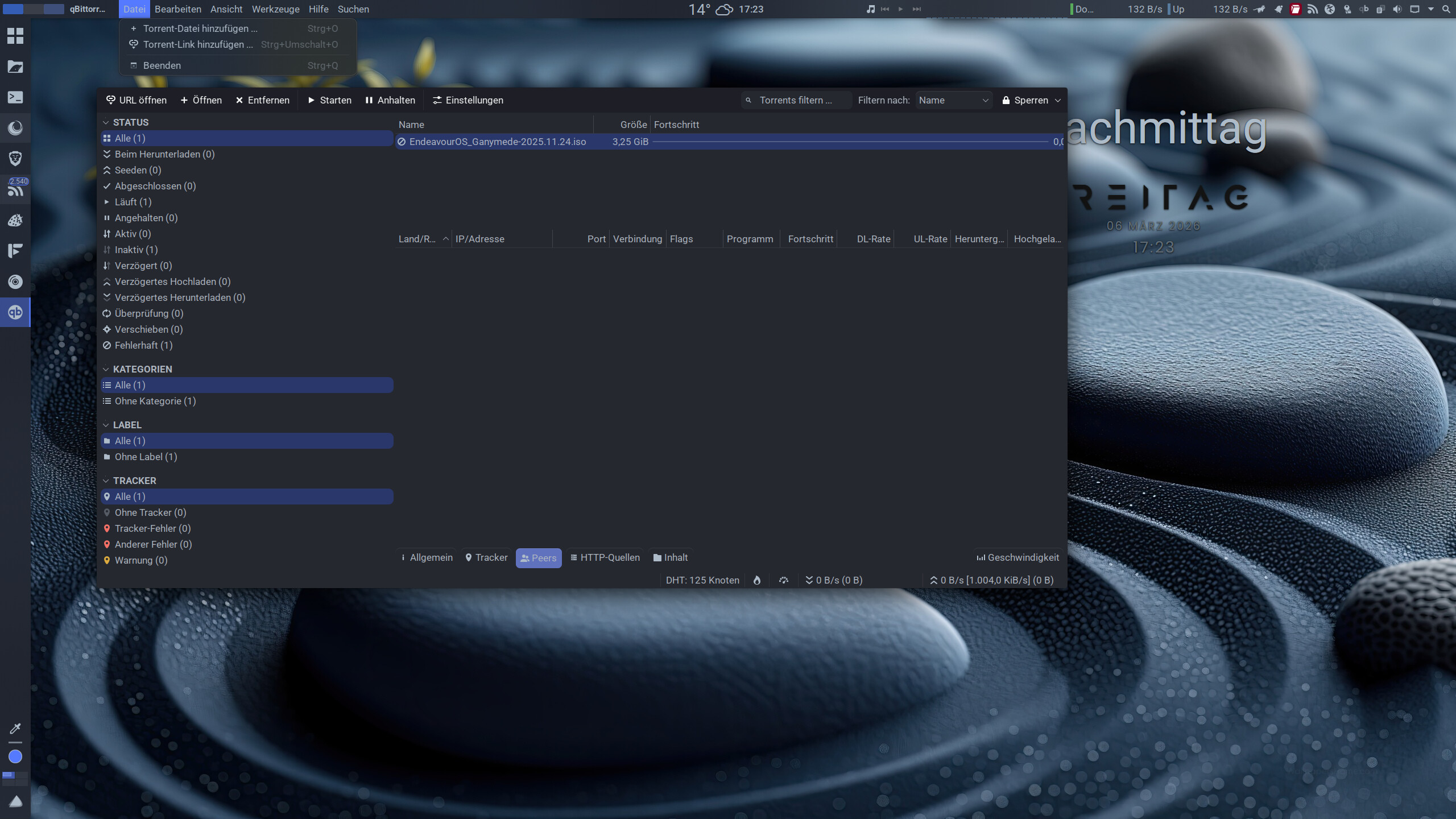Show the Geschwindigkeit speed graph

[x=1017, y=557]
